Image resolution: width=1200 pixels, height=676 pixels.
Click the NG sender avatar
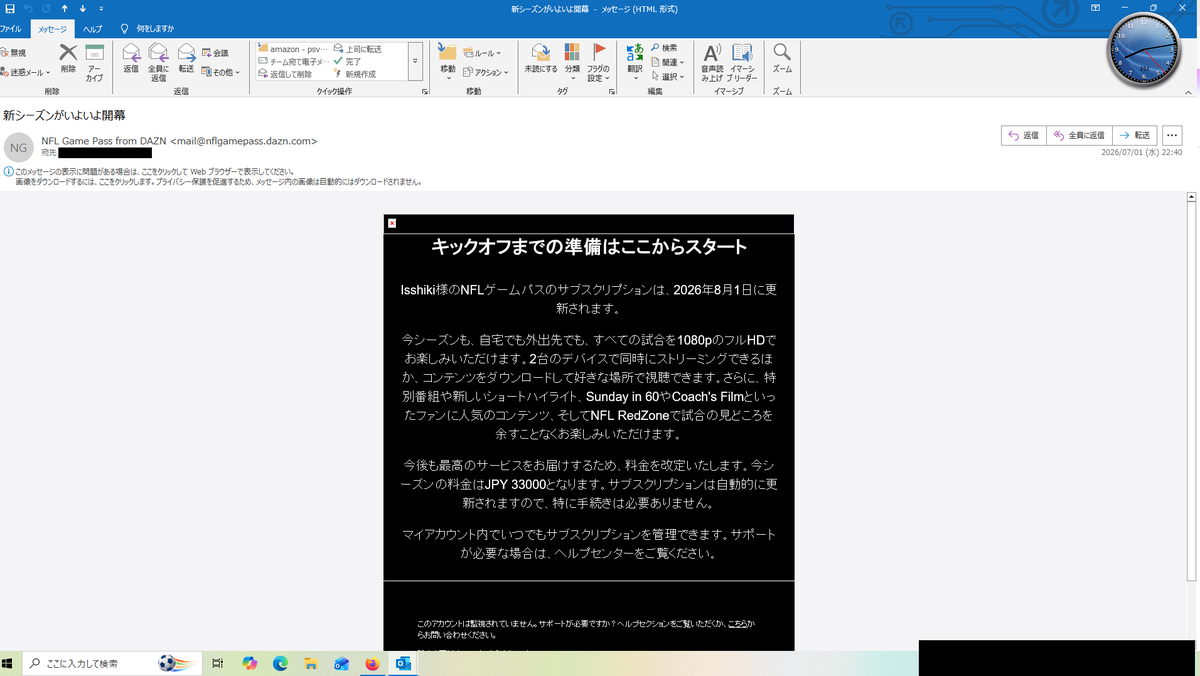[19, 147]
